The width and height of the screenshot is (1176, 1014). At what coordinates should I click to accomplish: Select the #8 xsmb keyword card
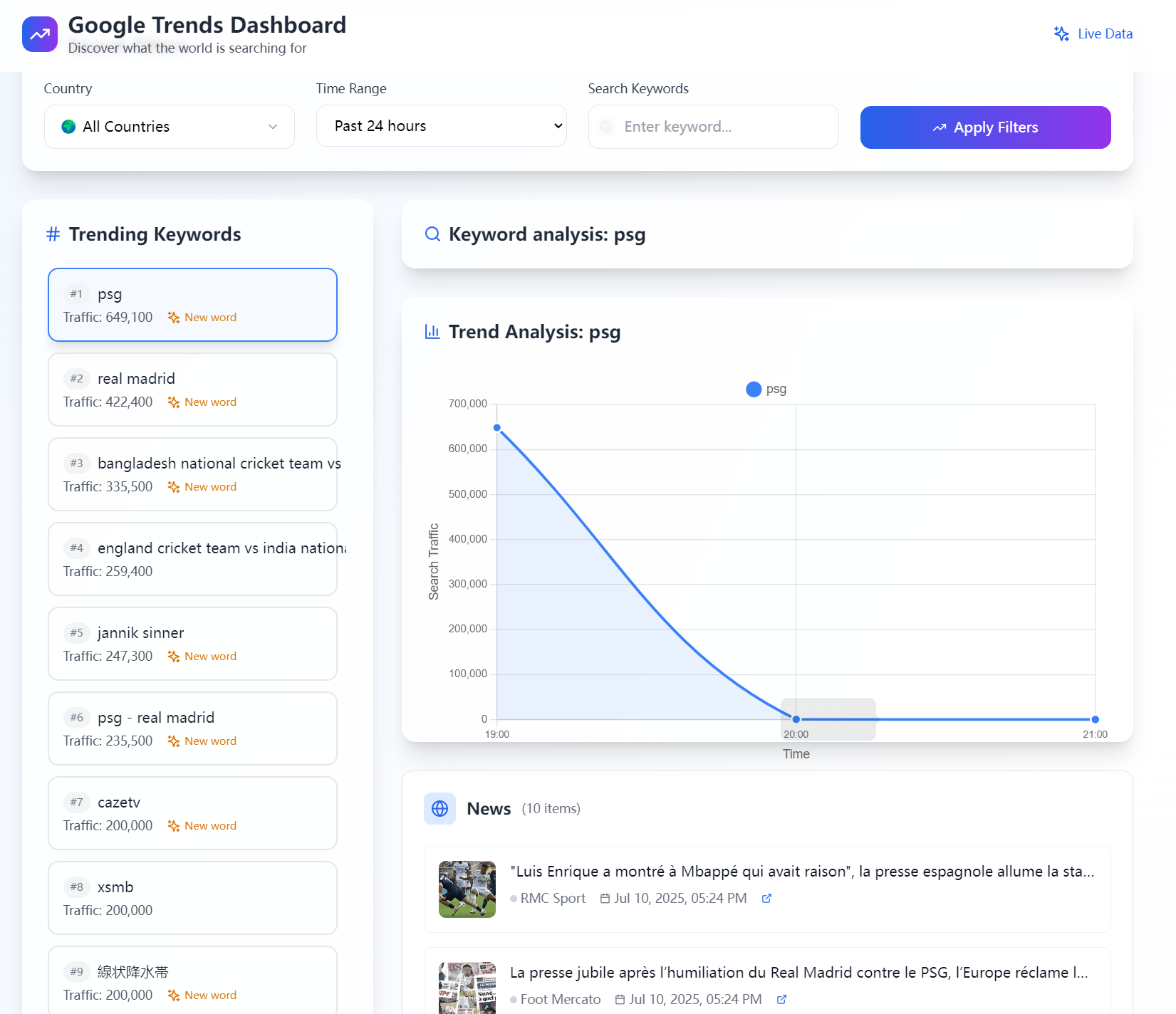[192, 898]
